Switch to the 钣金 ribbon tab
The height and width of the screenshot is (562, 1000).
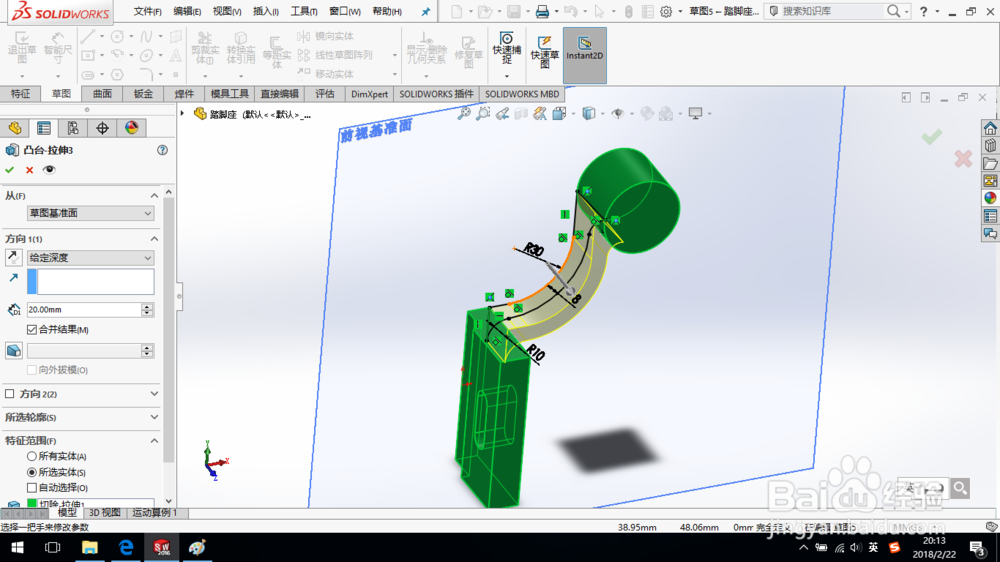tap(143, 94)
